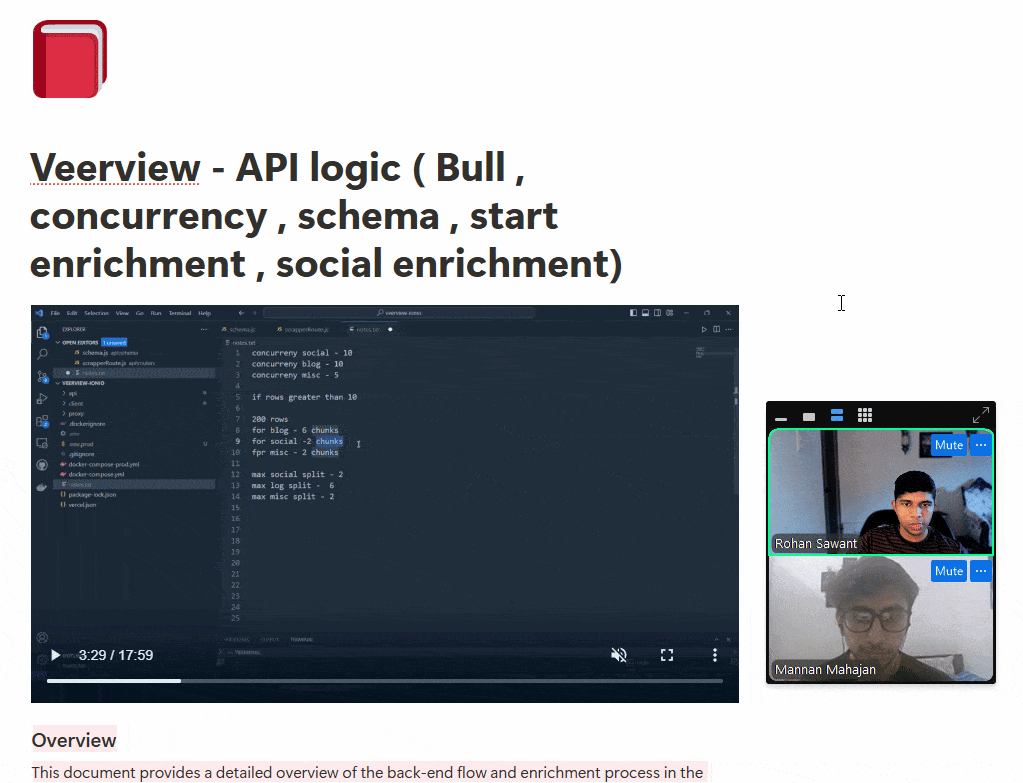
Task: Open the Terminal menu in VS Code
Action: 180,313
